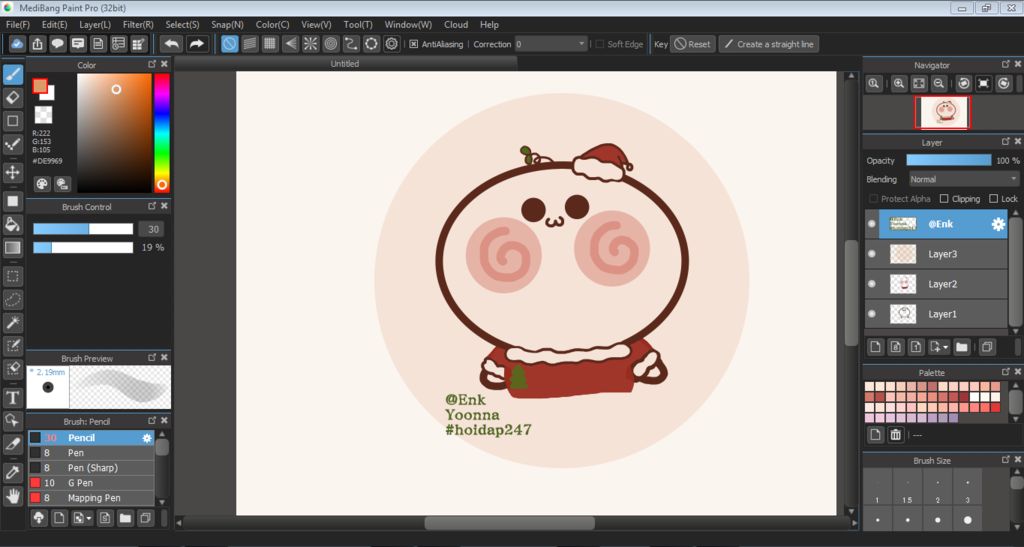
Task: Turn snap off with the circle-slash icon
Action: [x=229, y=44]
